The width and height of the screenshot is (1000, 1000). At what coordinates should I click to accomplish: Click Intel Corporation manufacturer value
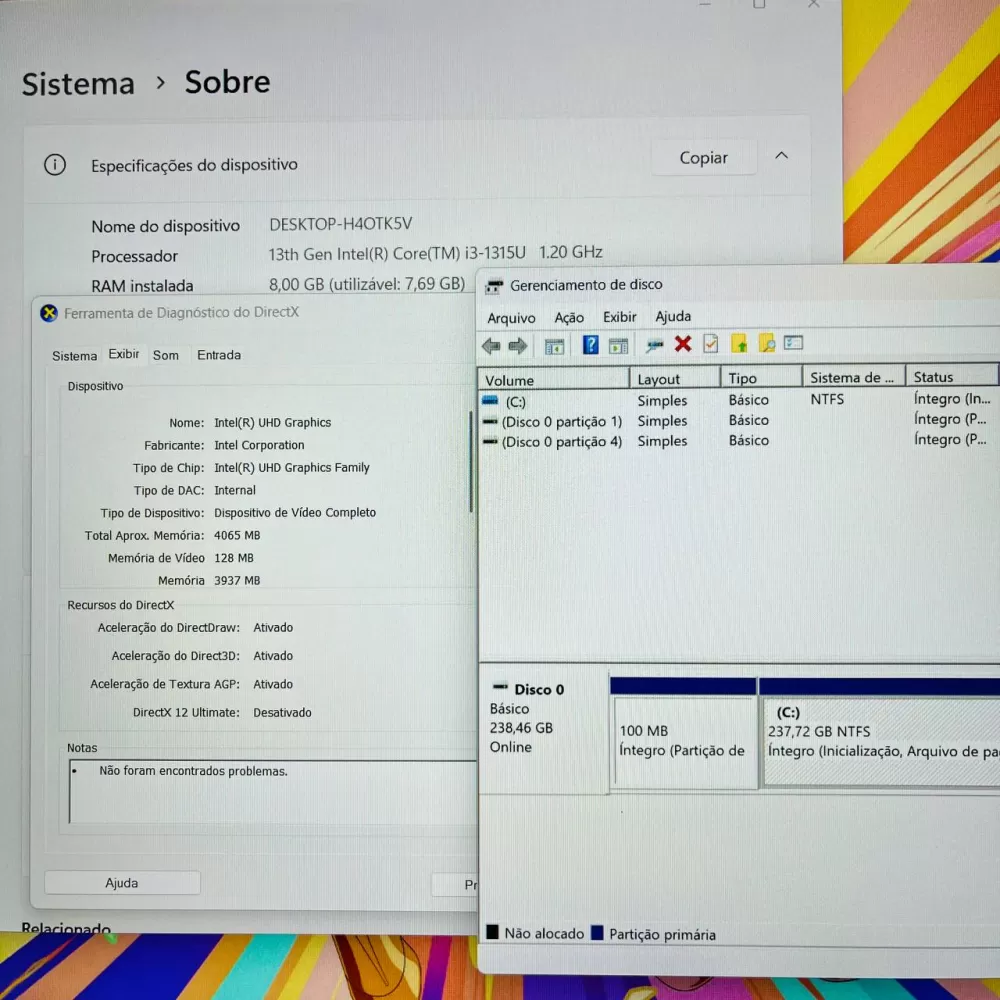[x=259, y=445]
